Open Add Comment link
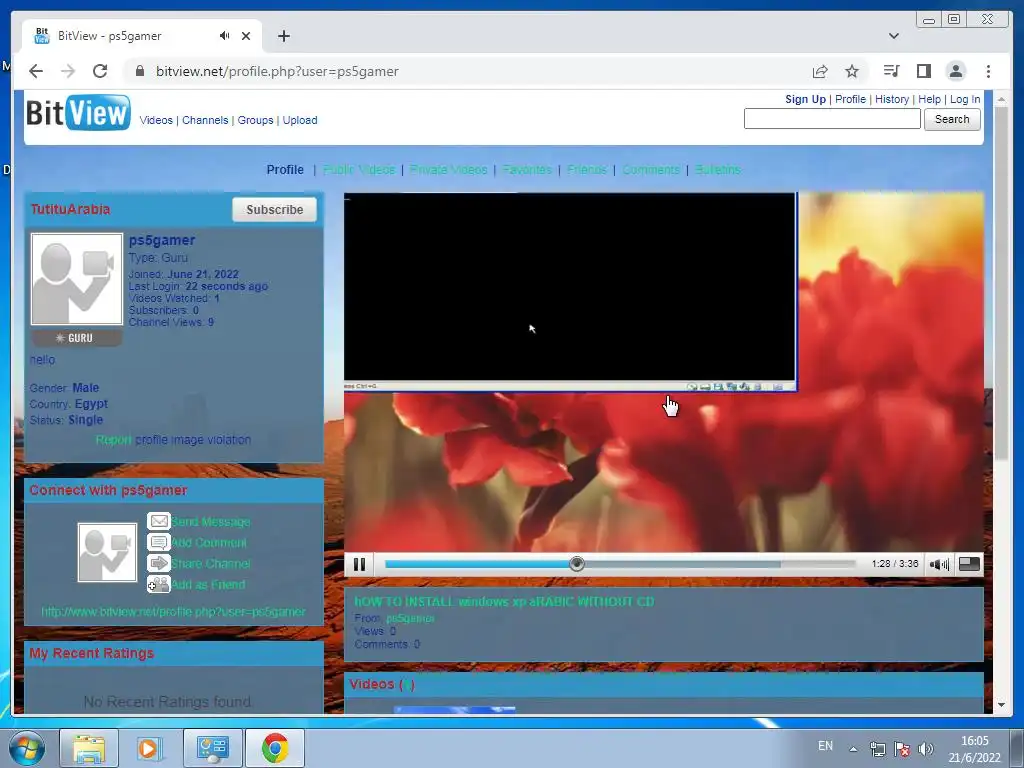This screenshot has width=1024, height=768. point(209,543)
